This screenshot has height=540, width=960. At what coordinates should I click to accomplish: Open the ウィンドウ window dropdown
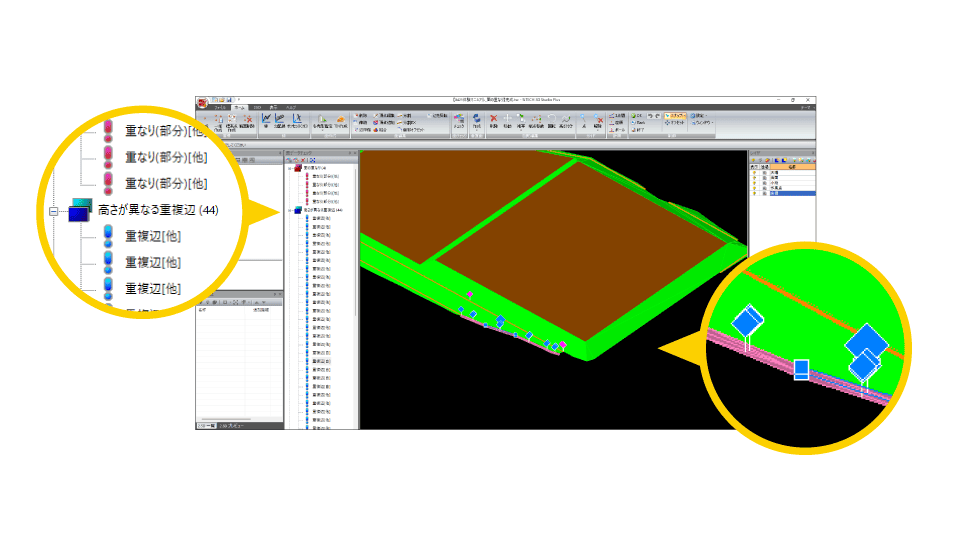703,122
